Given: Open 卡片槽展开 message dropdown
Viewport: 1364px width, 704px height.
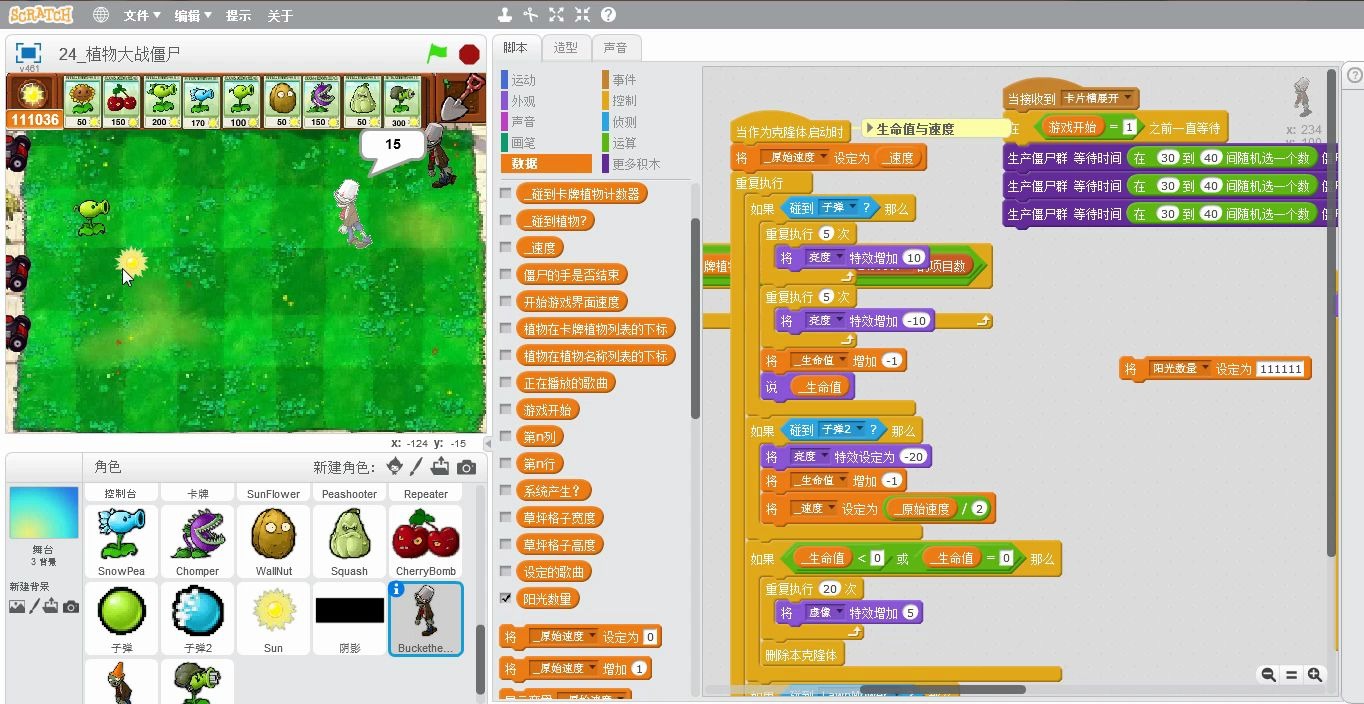Looking at the screenshot, I should point(1128,98).
